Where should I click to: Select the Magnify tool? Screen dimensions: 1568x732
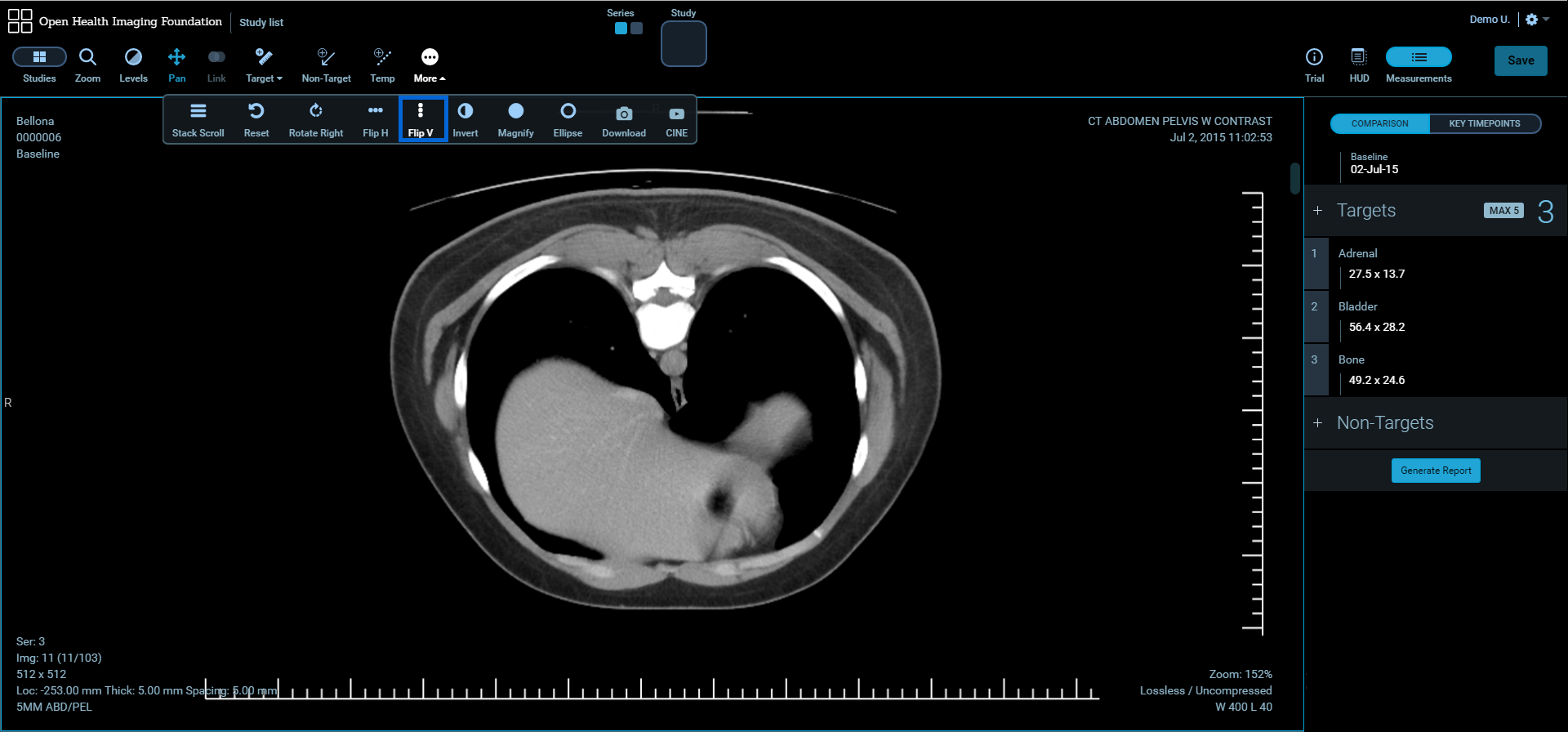pos(515,119)
